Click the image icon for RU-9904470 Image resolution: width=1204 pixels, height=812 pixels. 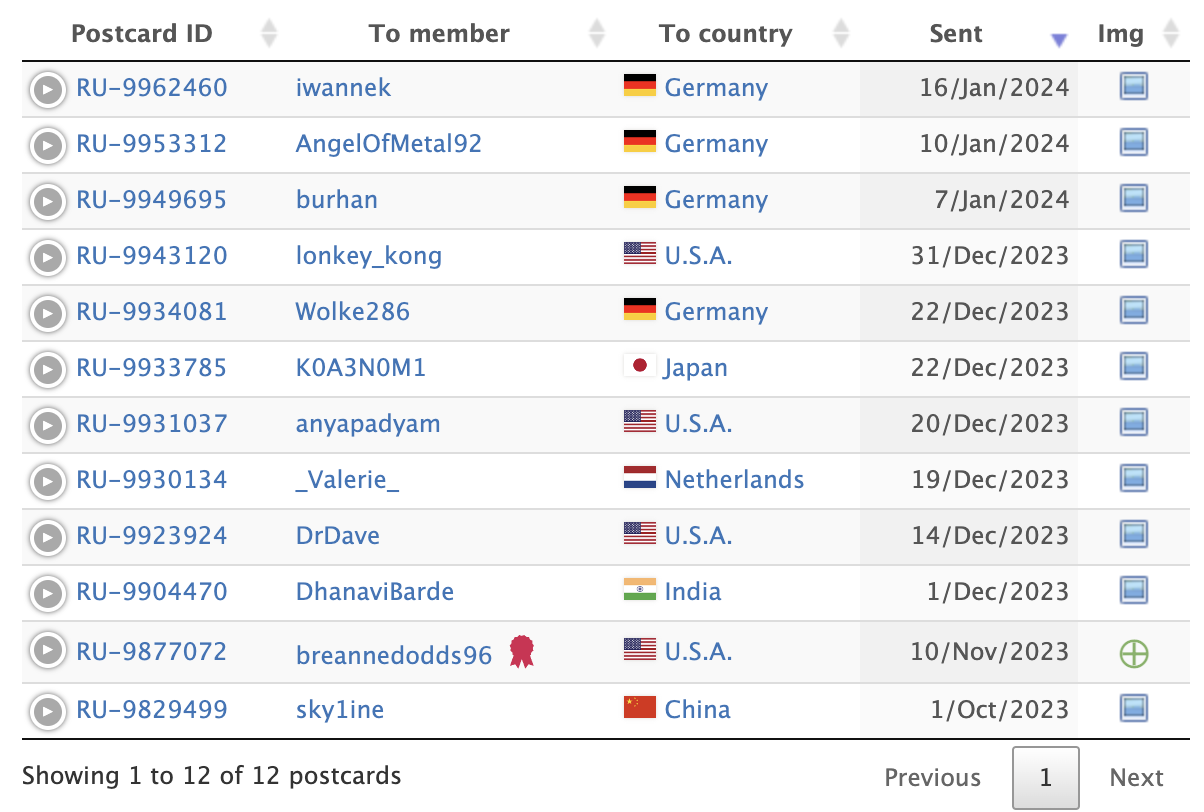click(1133, 591)
